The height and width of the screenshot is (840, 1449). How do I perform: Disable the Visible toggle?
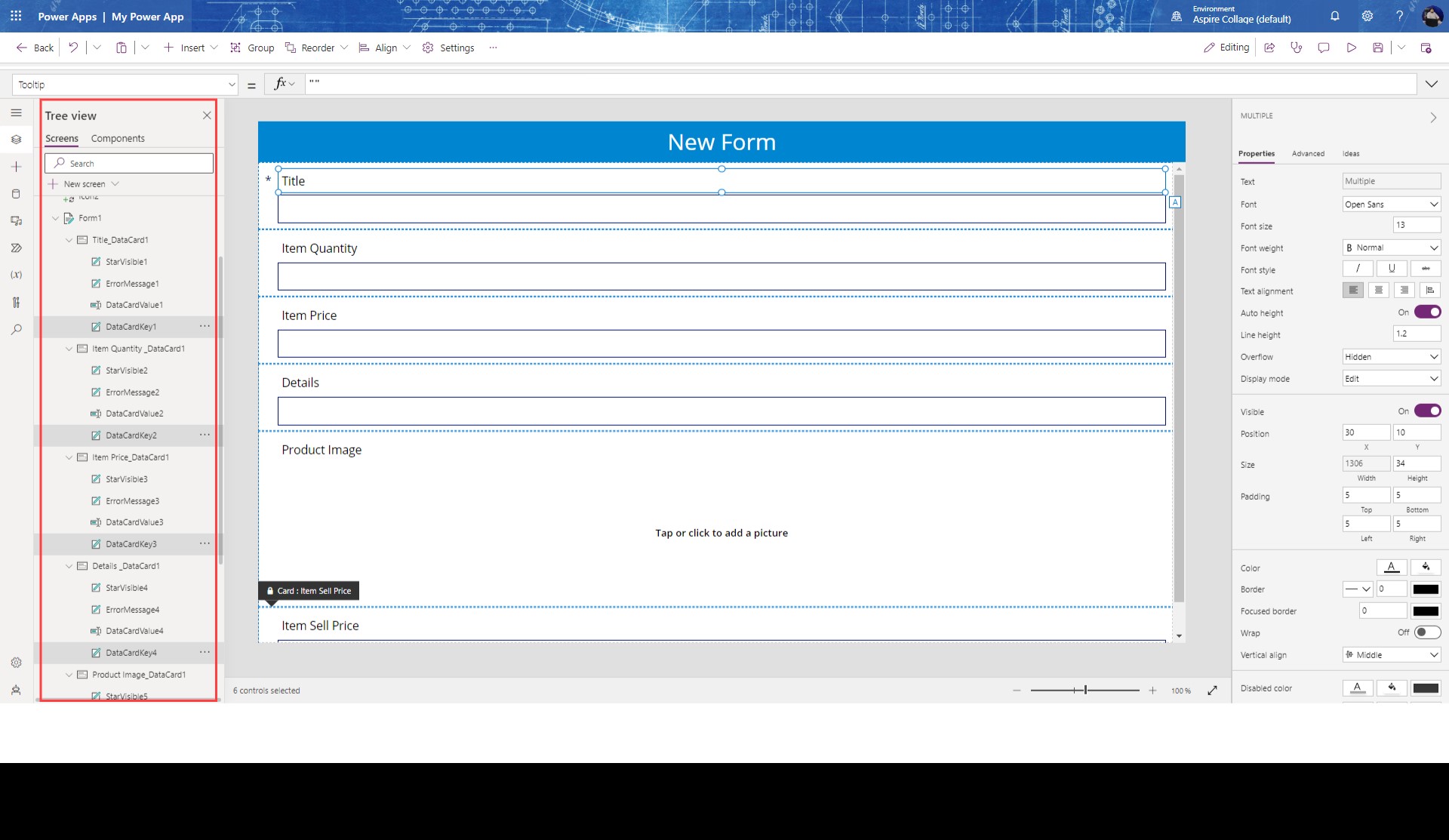click(1428, 411)
